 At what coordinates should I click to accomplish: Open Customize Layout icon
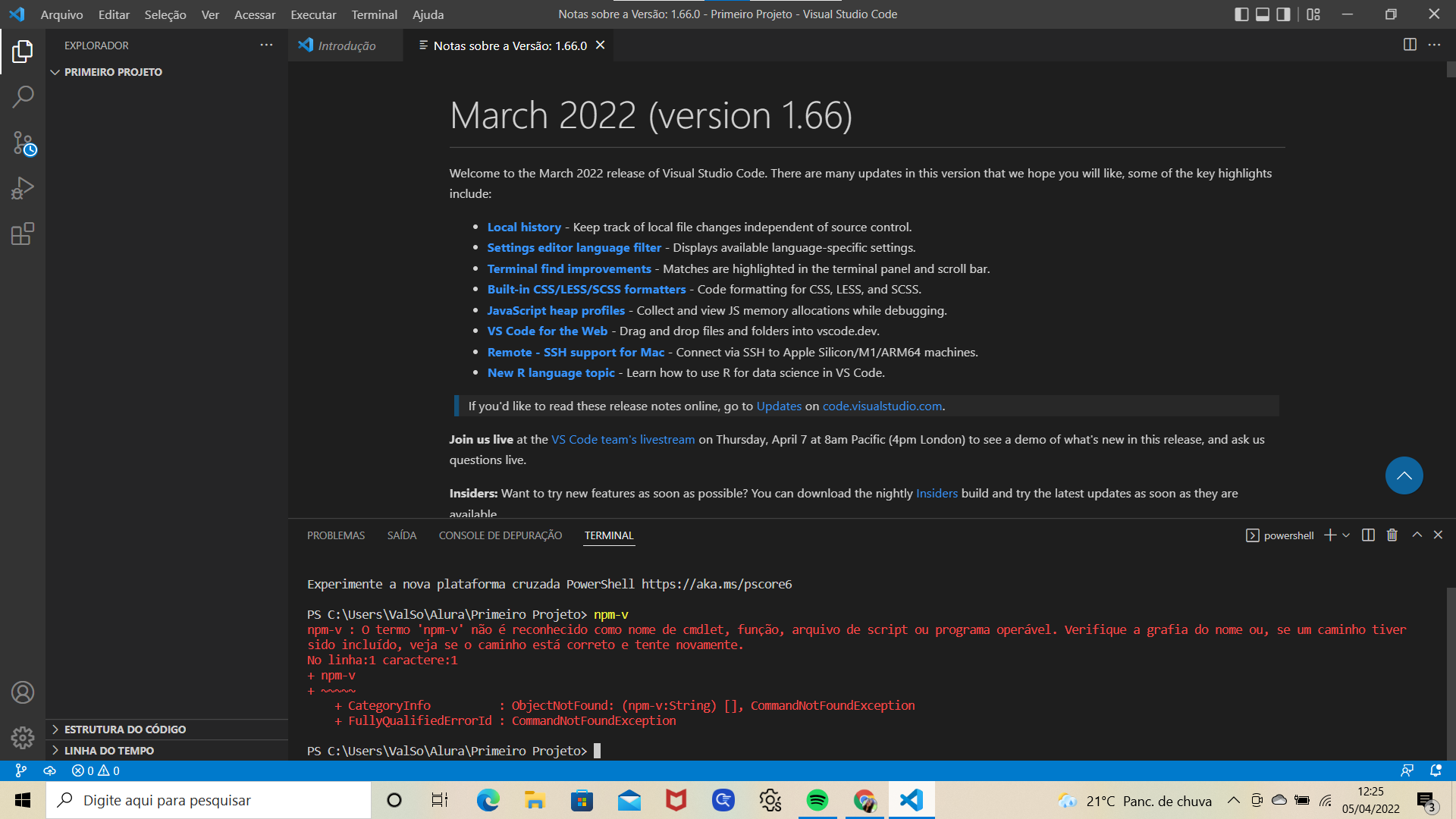[1313, 14]
